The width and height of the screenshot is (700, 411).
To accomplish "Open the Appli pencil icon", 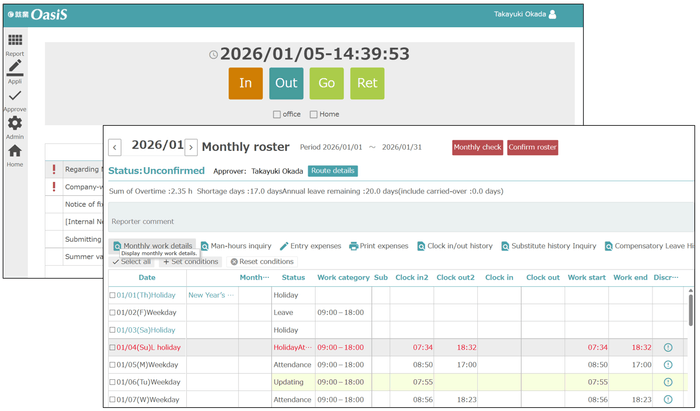I will pyautogui.click(x=15, y=68).
